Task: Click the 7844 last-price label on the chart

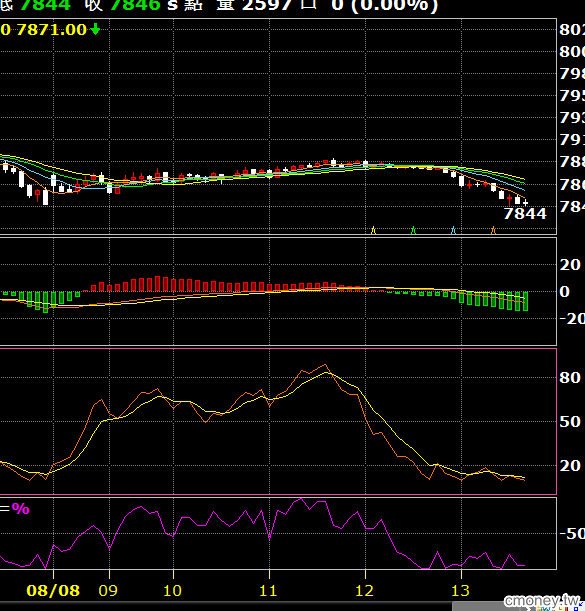Action: (x=525, y=214)
